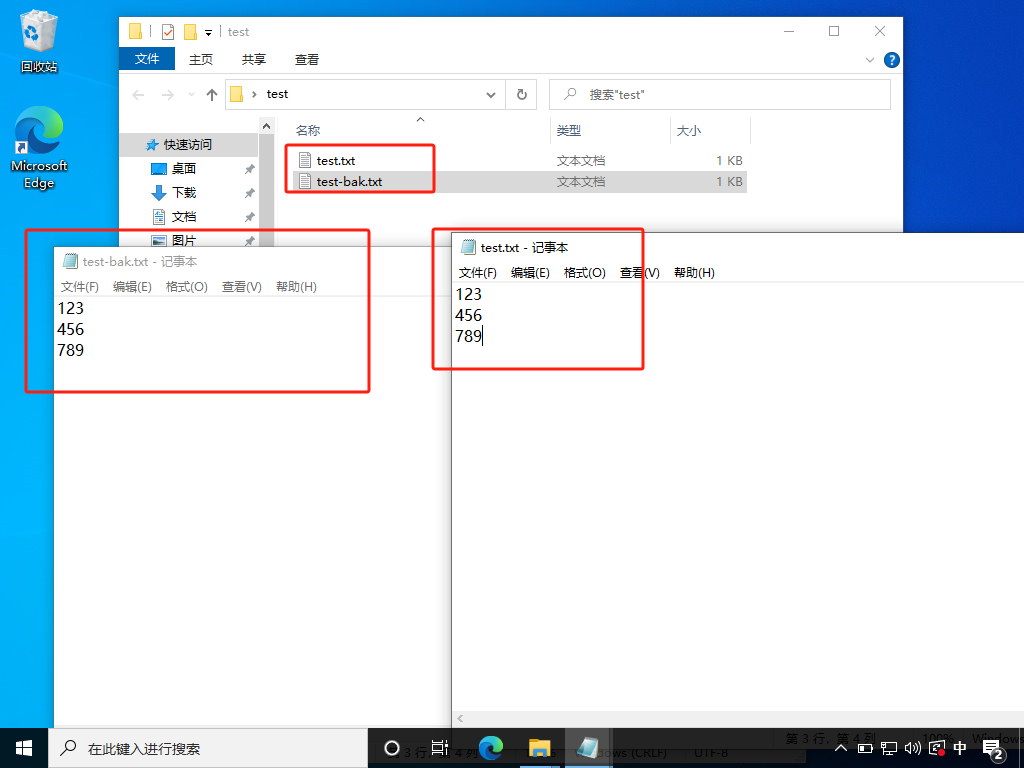Viewport: 1024px width, 768px height.
Task: Click the help question mark in Explorer
Action: [x=891, y=59]
